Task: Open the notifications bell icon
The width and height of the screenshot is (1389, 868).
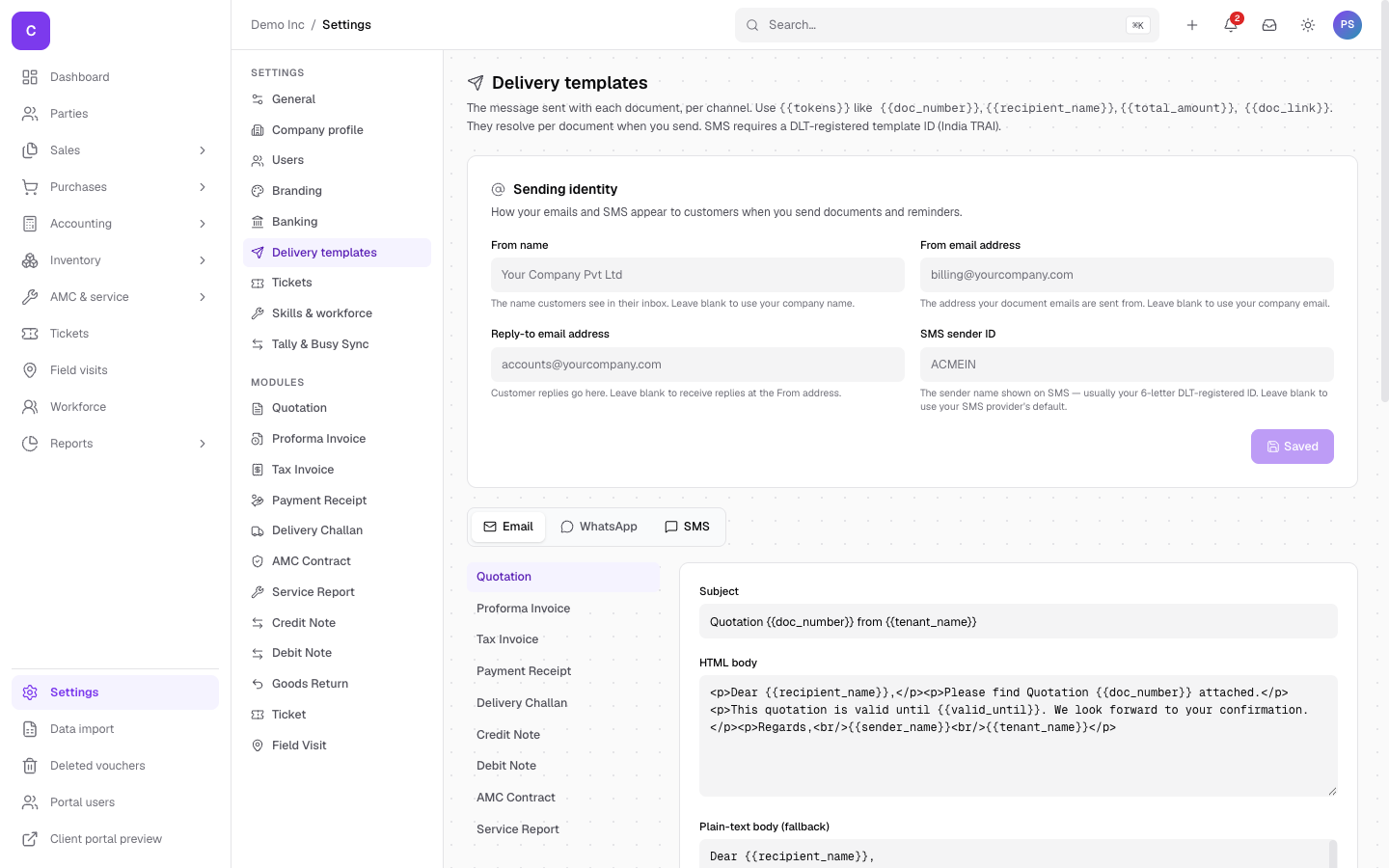Action: click(1231, 25)
